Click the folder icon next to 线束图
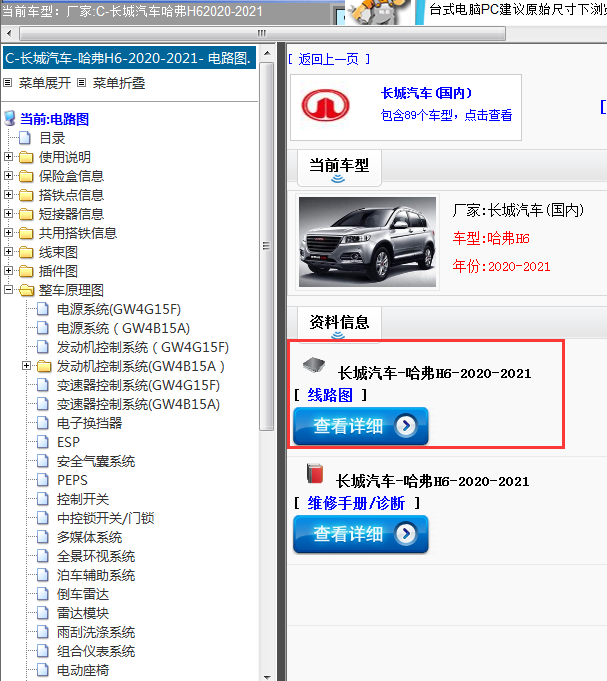The width and height of the screenshot is (607, 681). click(26, 252)
